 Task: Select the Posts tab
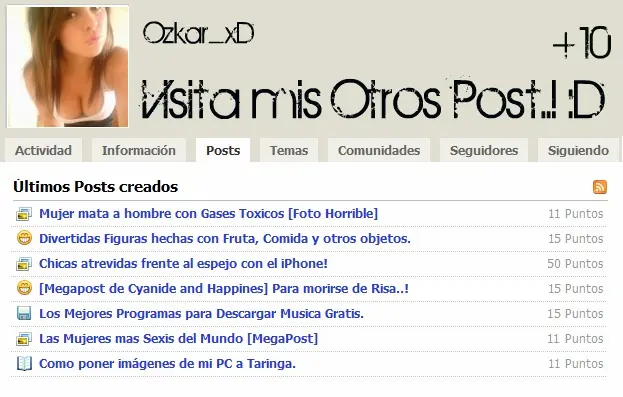tap(223, 150)
